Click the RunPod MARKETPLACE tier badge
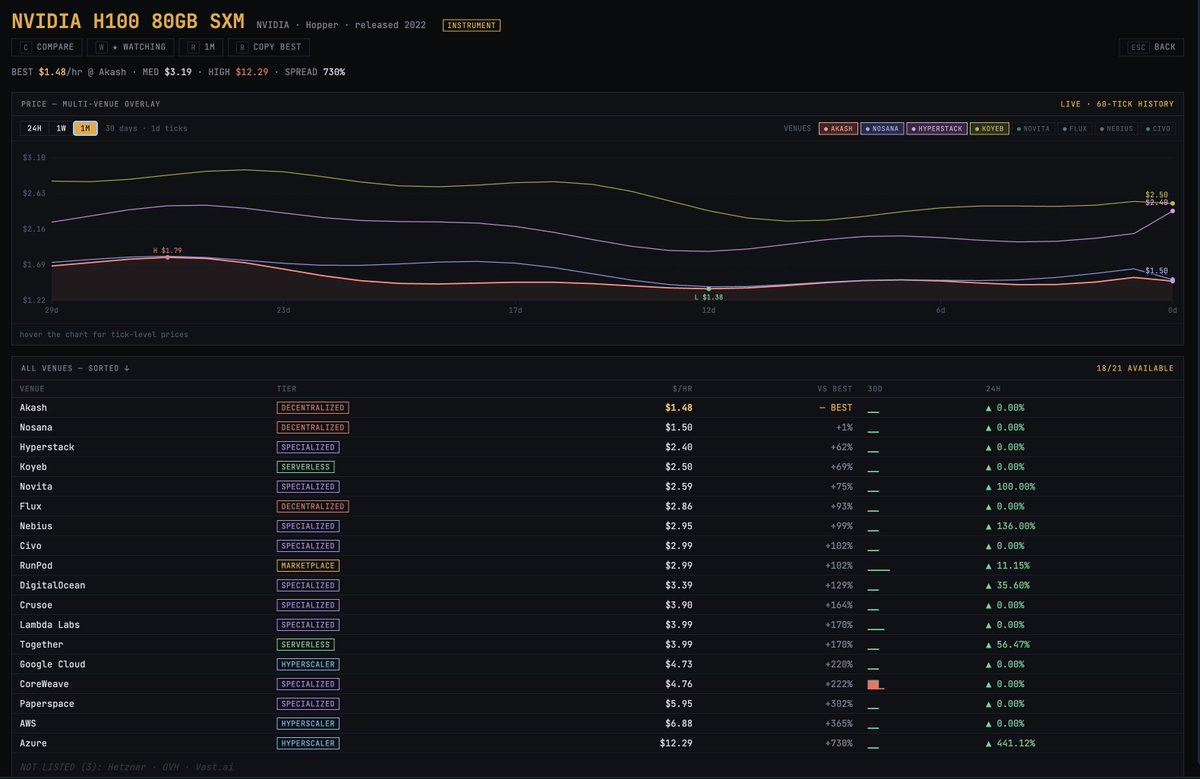This screenshot has height=779, width=1200. click(x=308, y=566)
